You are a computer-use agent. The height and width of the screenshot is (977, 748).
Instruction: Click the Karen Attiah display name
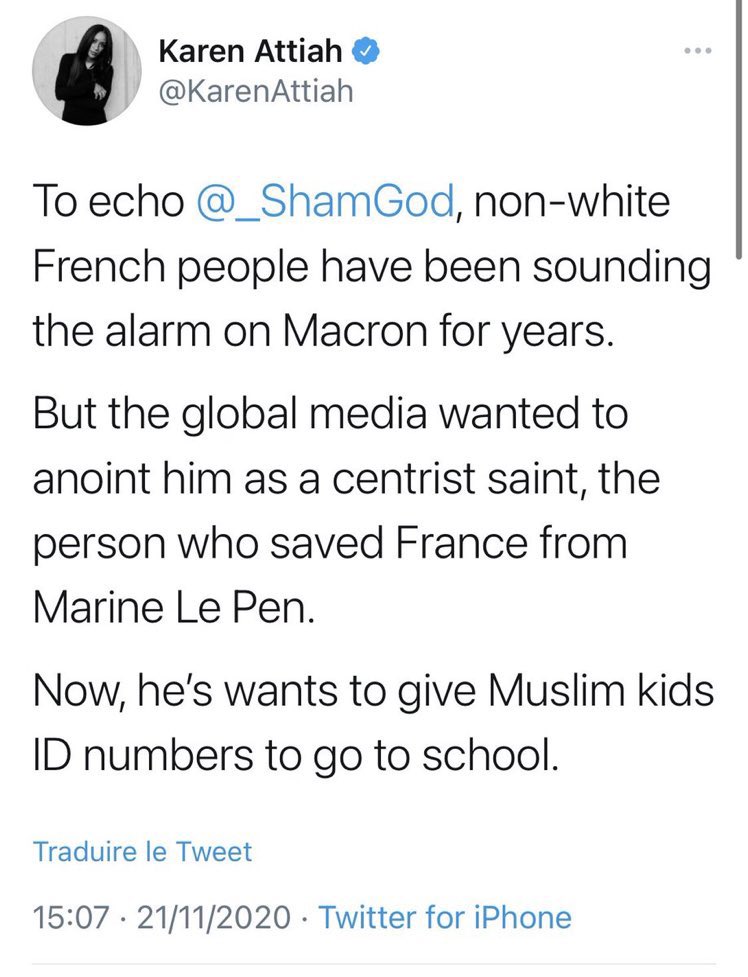256,49
